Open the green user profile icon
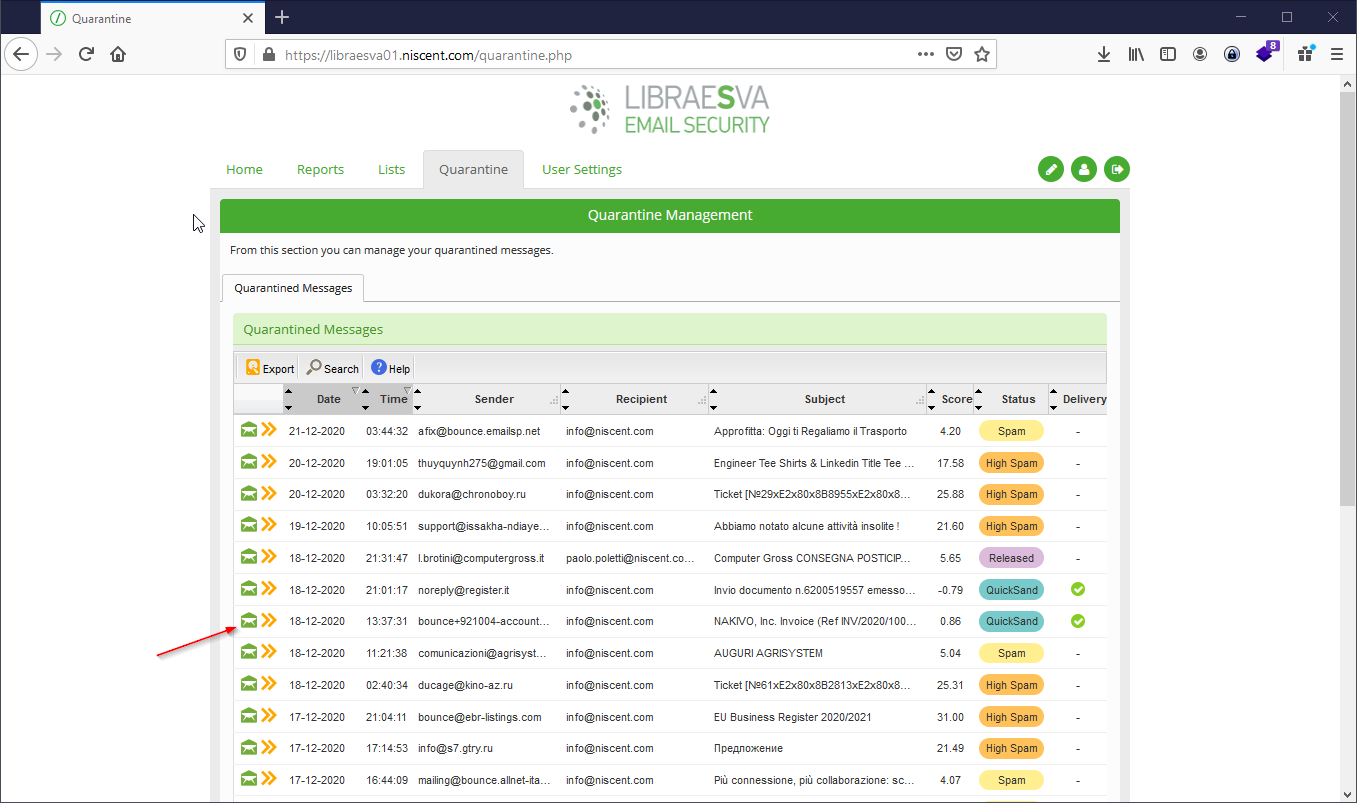 coord(1083,169)
